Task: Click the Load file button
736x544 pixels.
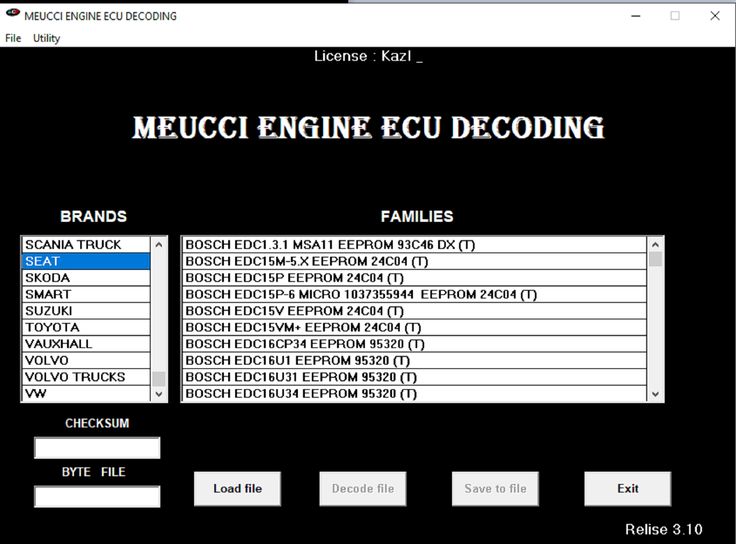Action: pyautogui.click(x=238, y=489)
